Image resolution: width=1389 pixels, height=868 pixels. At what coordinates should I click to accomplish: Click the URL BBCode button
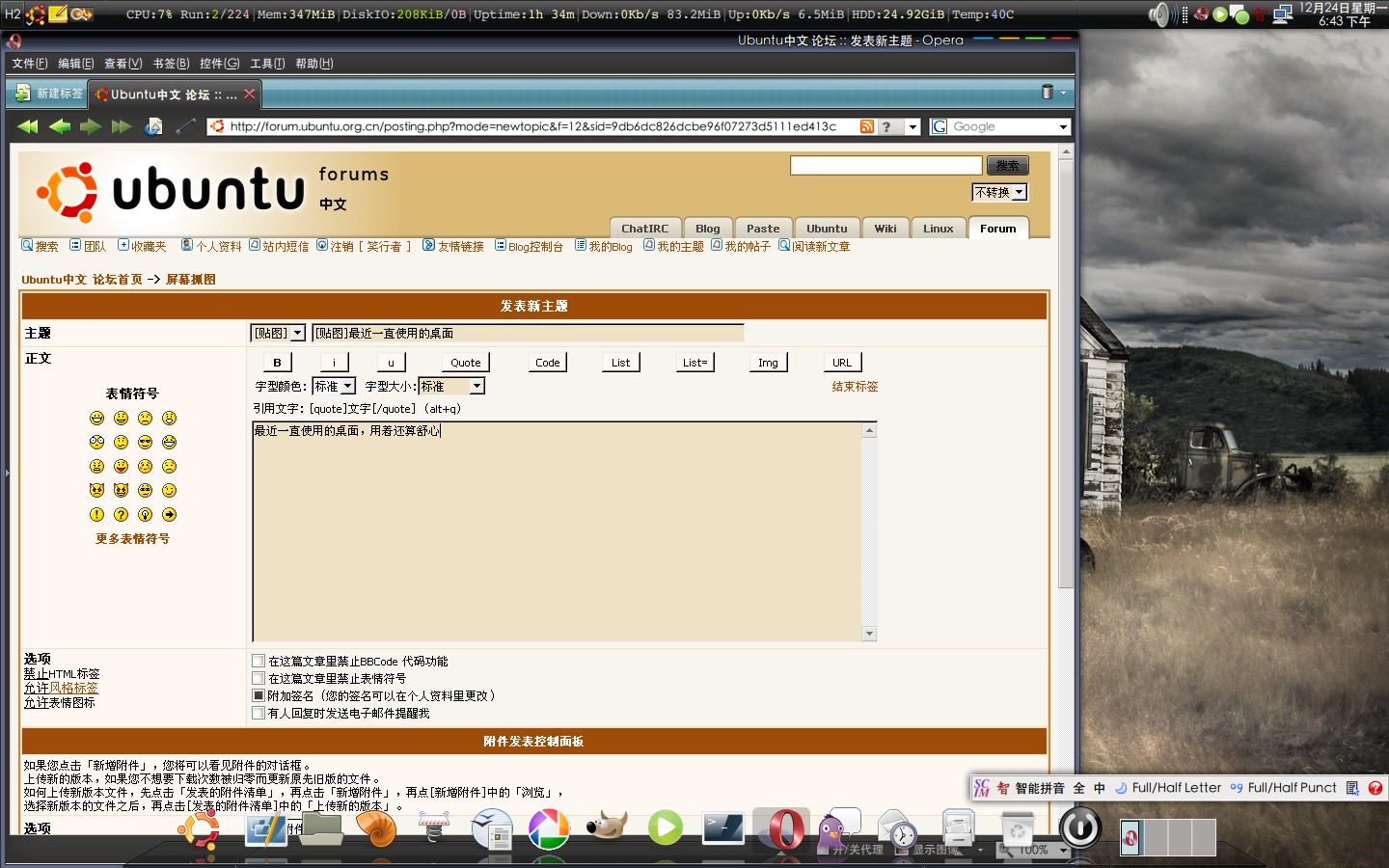pos(842,363)
